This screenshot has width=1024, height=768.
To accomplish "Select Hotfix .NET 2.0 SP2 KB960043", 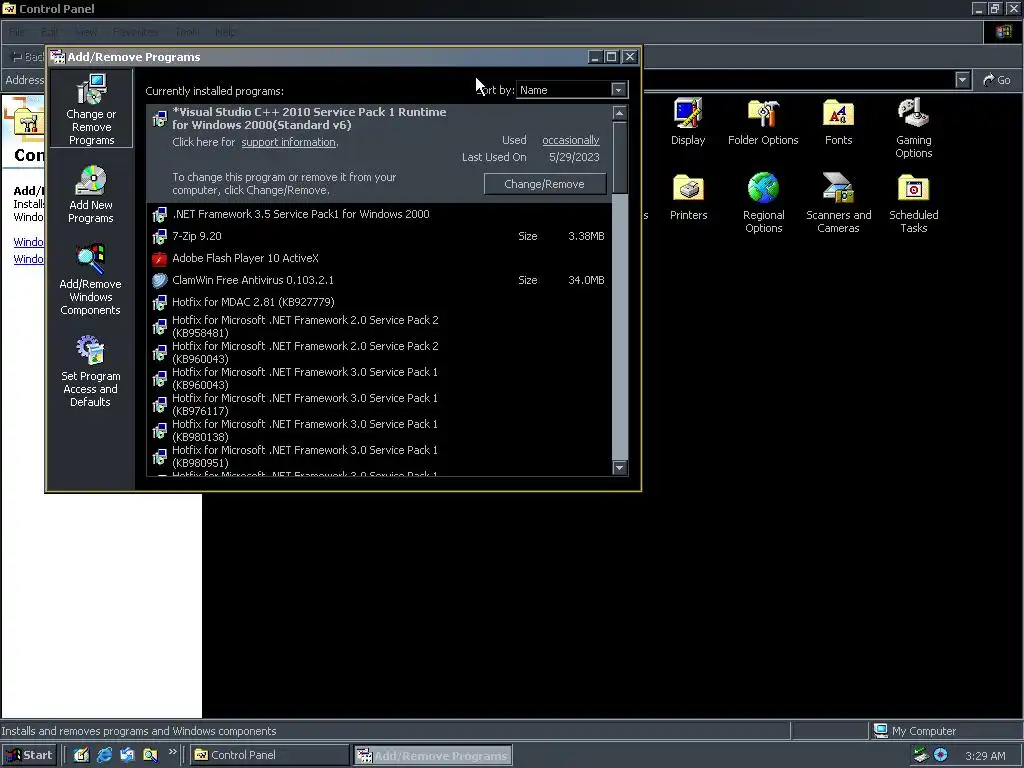I will (379, 353).
